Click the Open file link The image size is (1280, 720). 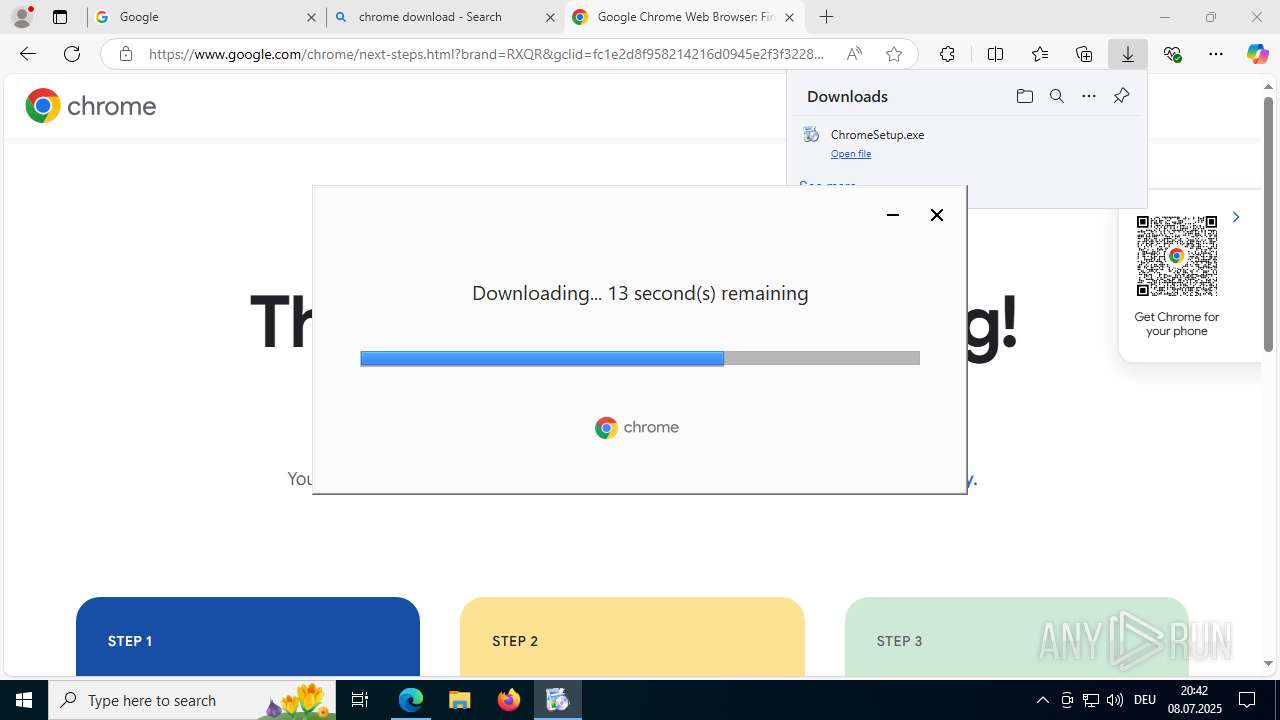tap(851, 153)
